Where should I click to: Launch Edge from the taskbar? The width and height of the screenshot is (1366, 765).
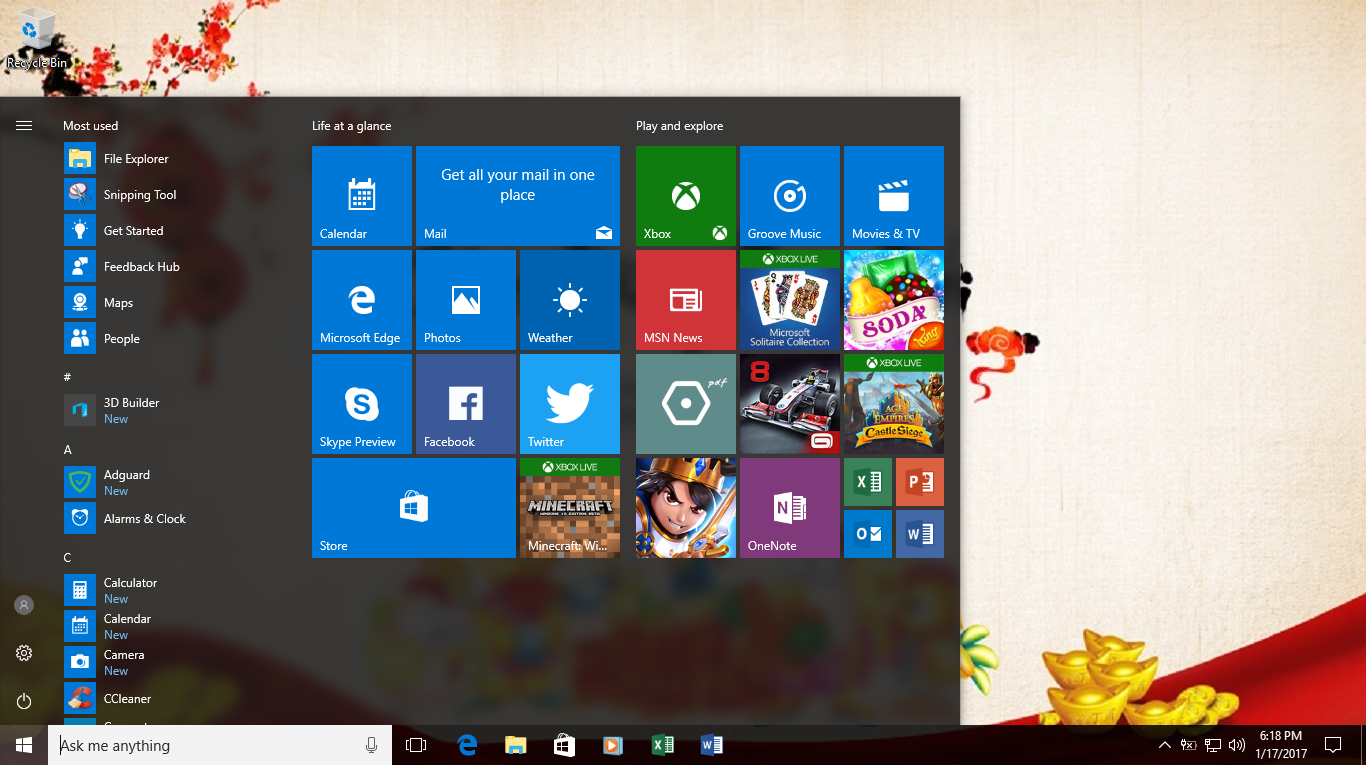[467, 745]
